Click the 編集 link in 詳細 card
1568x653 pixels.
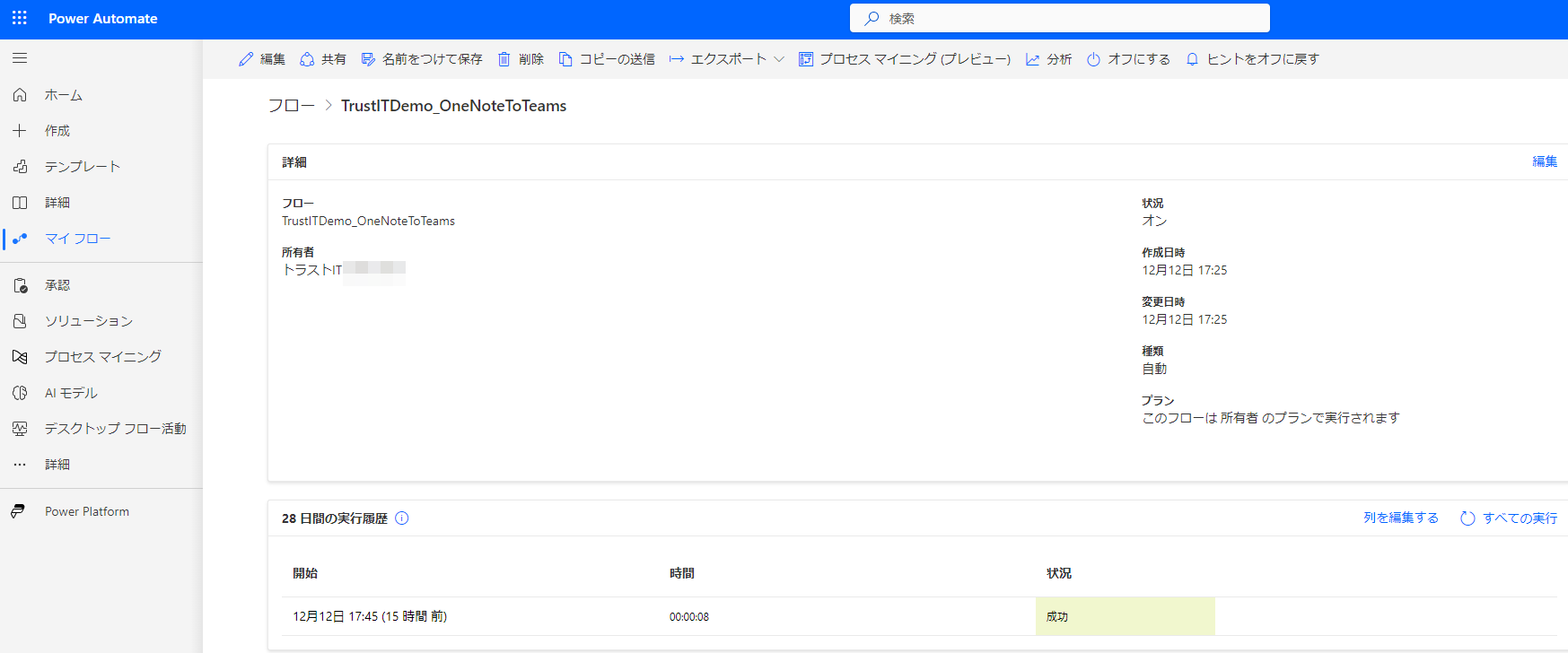pyautogui.click(x=1544, y=161)
